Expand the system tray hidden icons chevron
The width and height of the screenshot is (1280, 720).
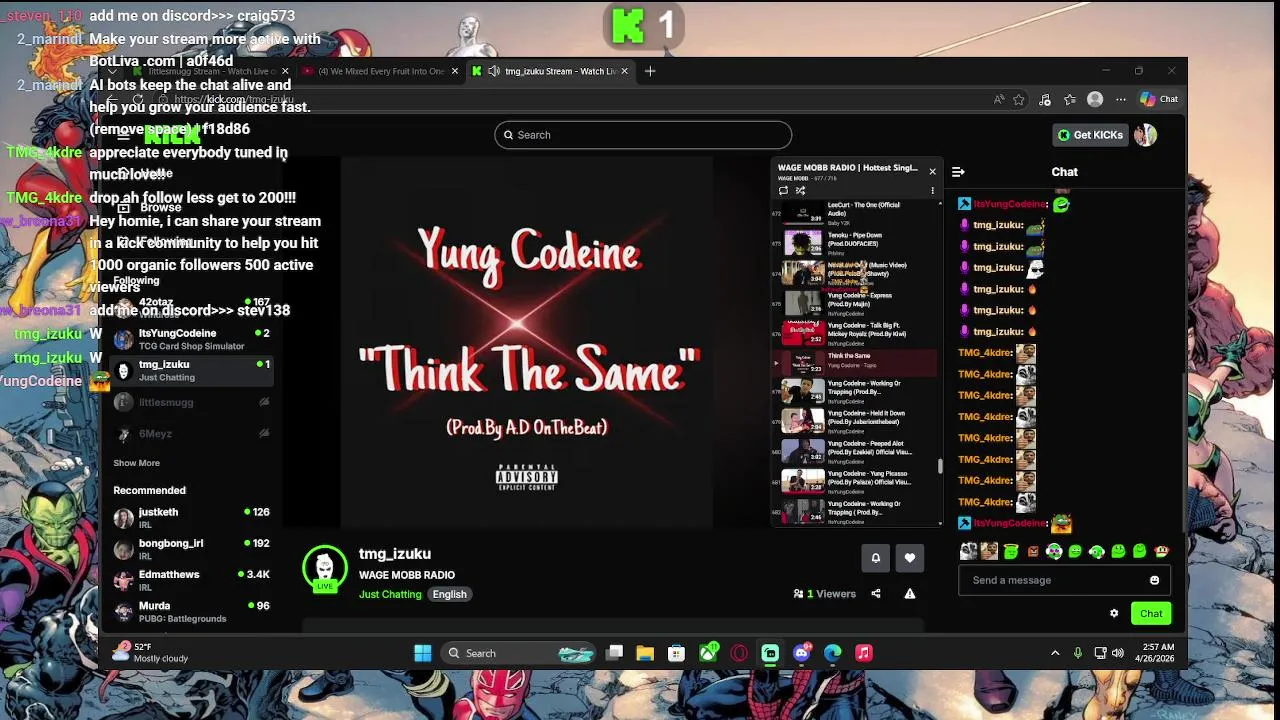1054,653
